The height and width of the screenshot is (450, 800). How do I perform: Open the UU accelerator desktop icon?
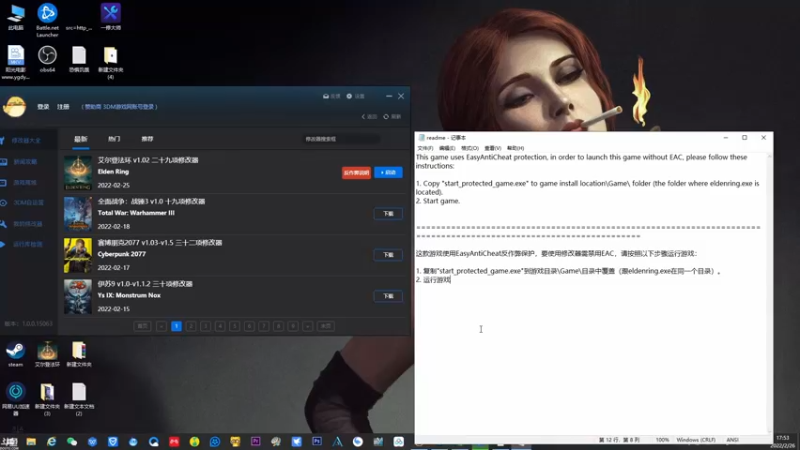(15, 399)
